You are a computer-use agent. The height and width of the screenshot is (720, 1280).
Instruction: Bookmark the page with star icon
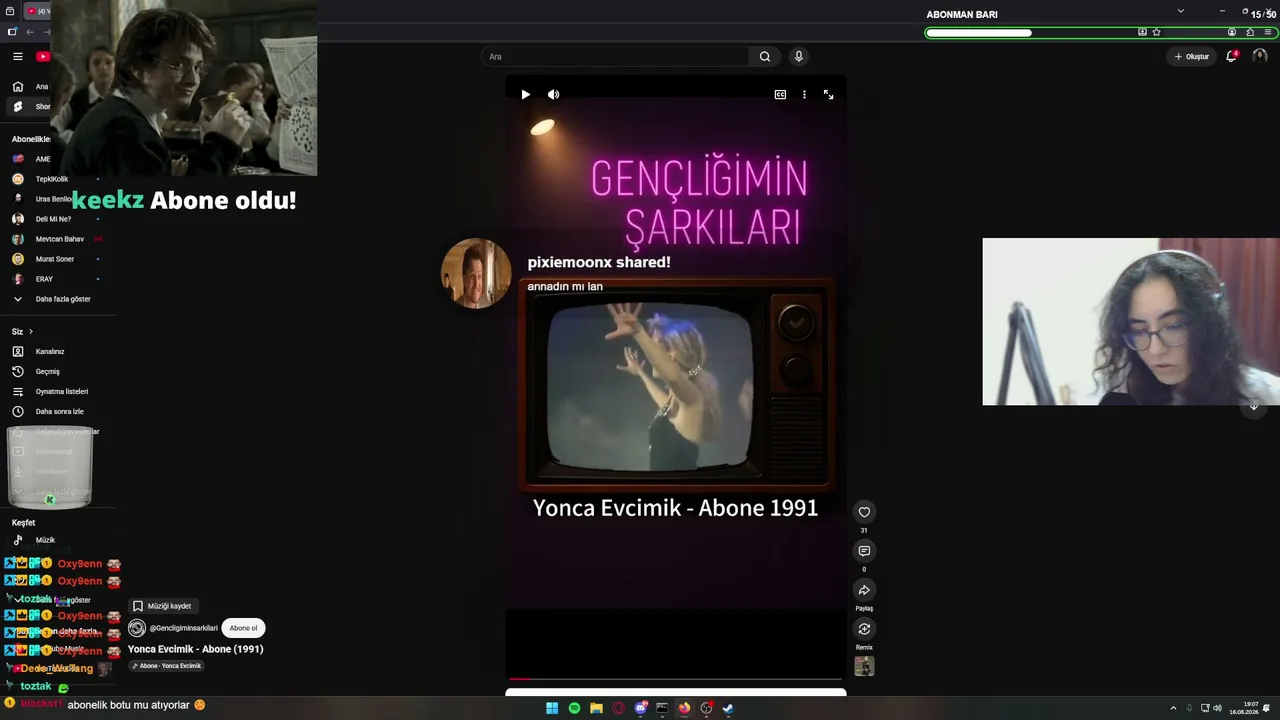point(1157,32)
